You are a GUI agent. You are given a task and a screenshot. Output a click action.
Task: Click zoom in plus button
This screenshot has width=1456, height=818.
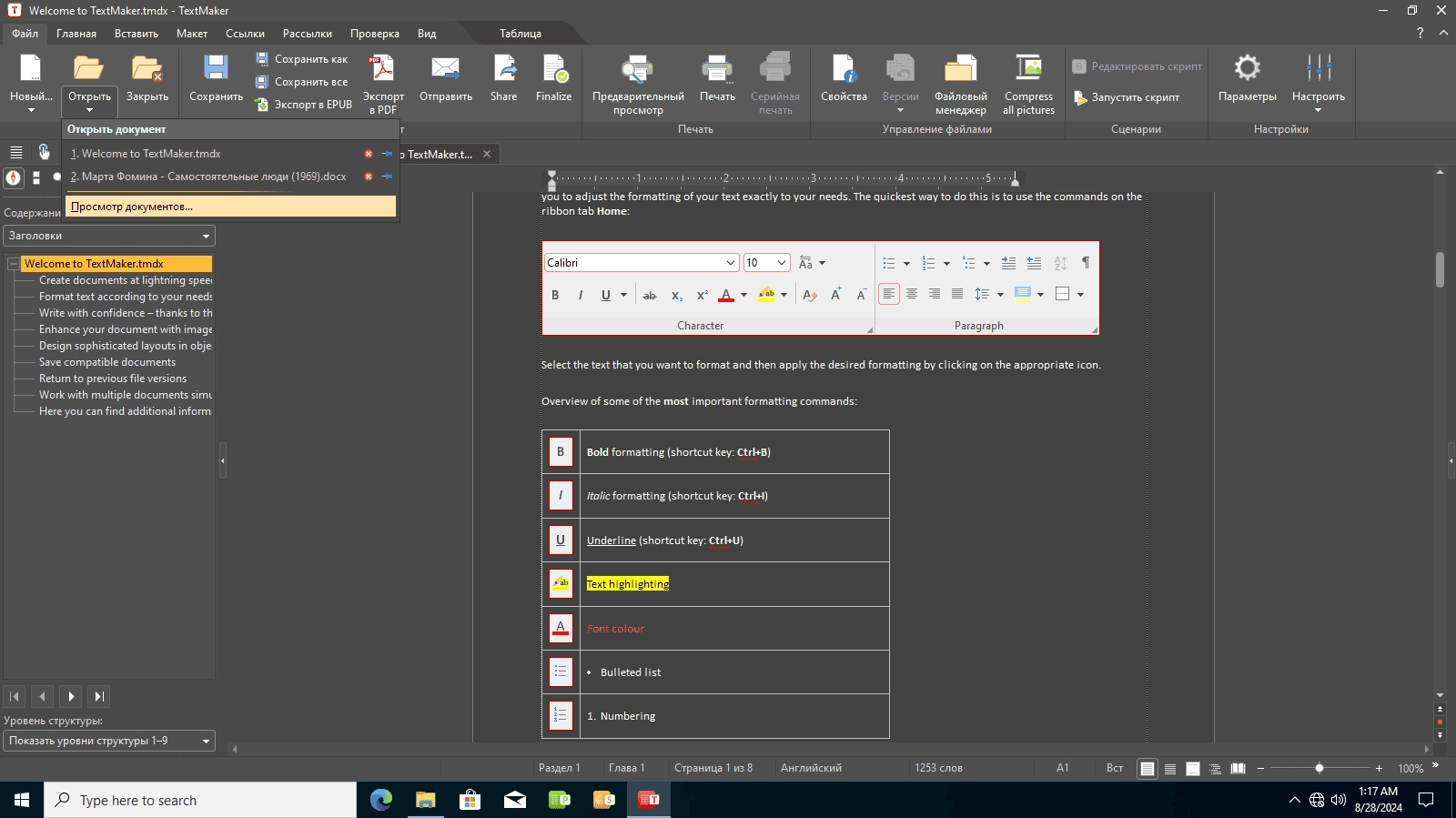(1380, 769)
